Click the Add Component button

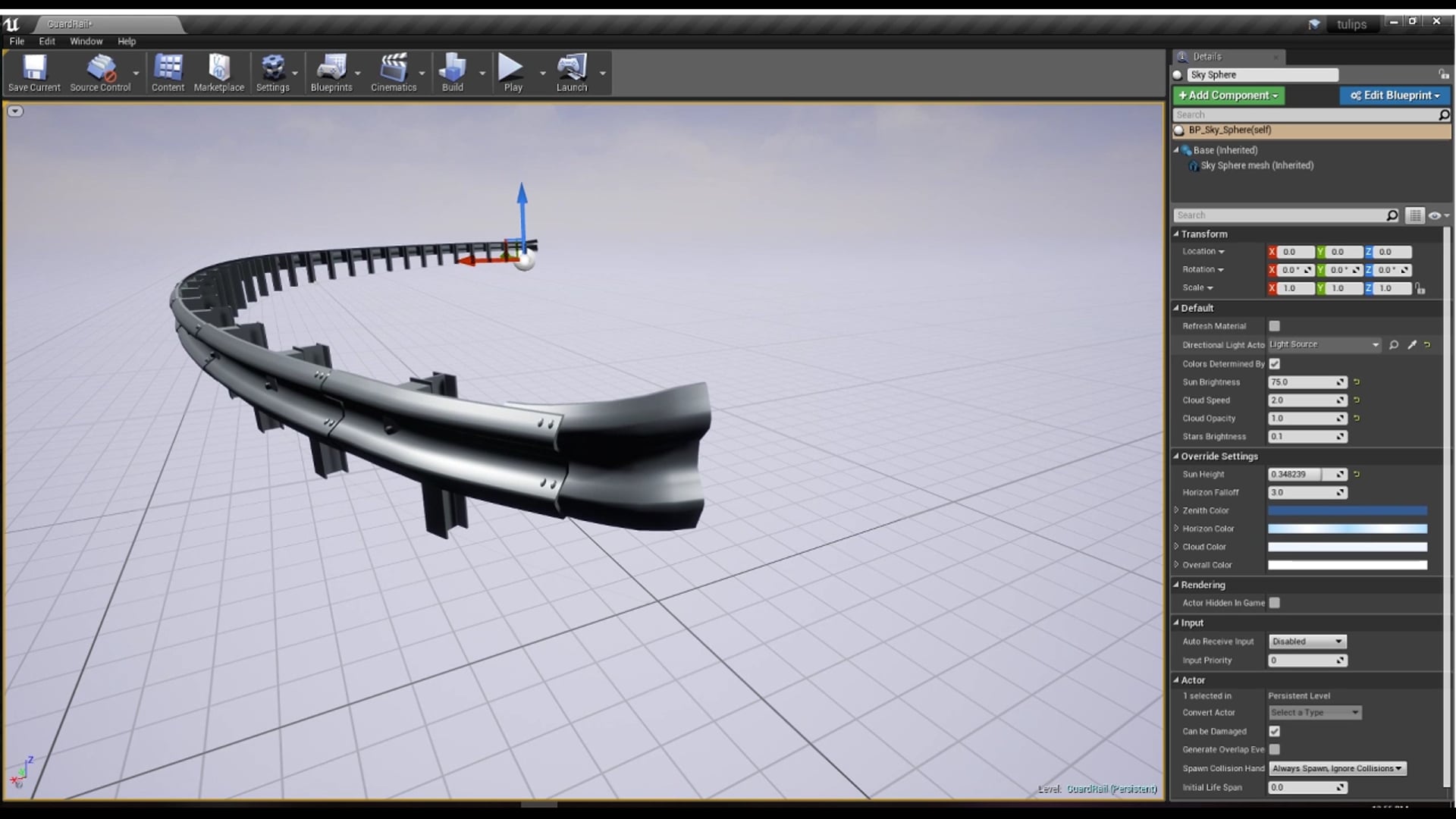coord(1228,96)
